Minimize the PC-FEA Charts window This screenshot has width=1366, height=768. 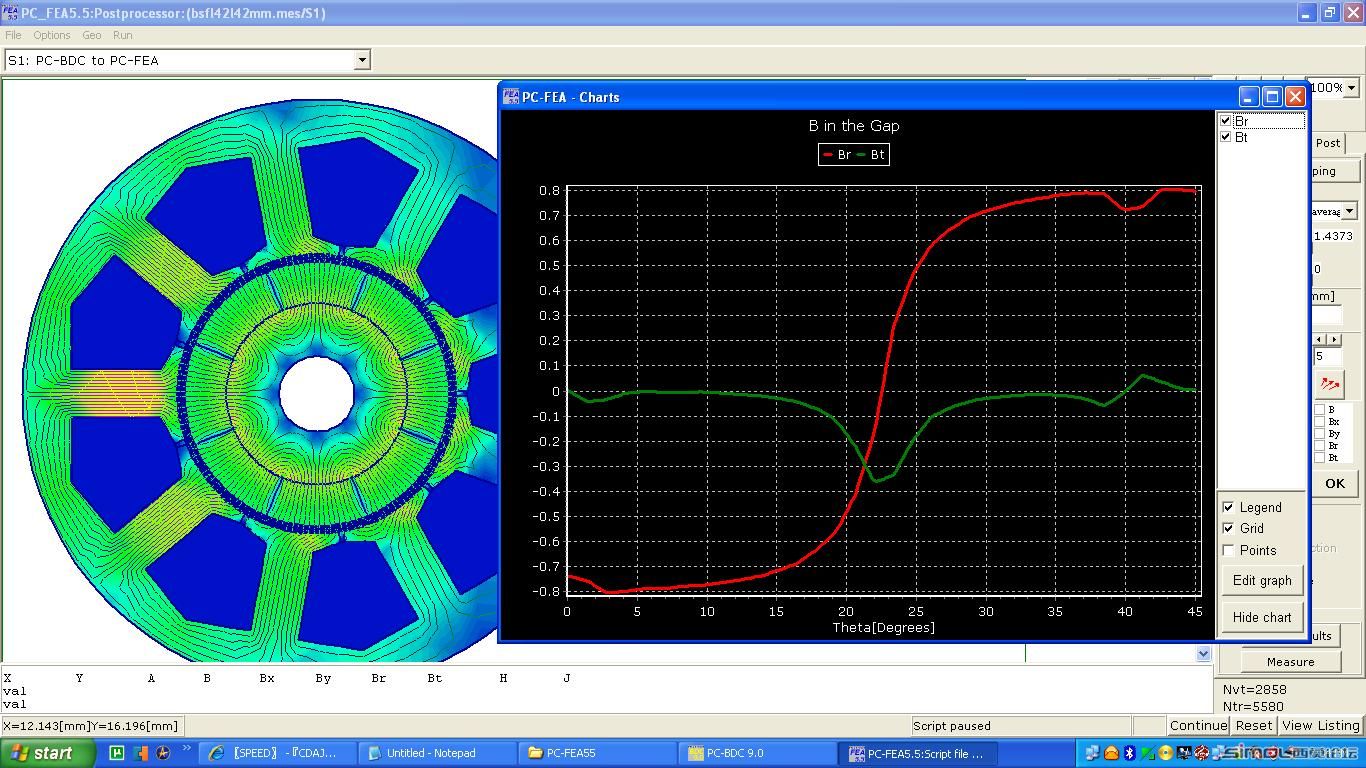click(1248, 96)
